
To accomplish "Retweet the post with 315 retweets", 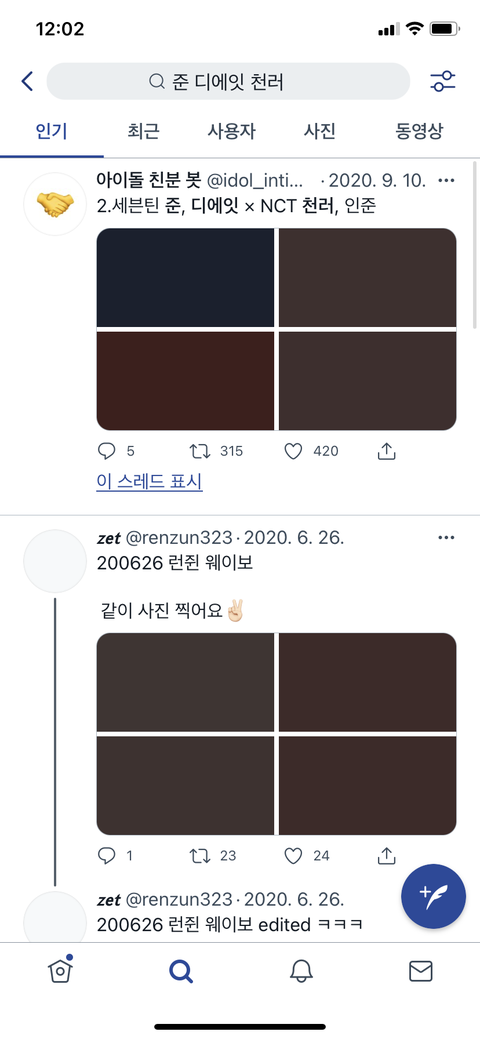I will coord(200,451).
